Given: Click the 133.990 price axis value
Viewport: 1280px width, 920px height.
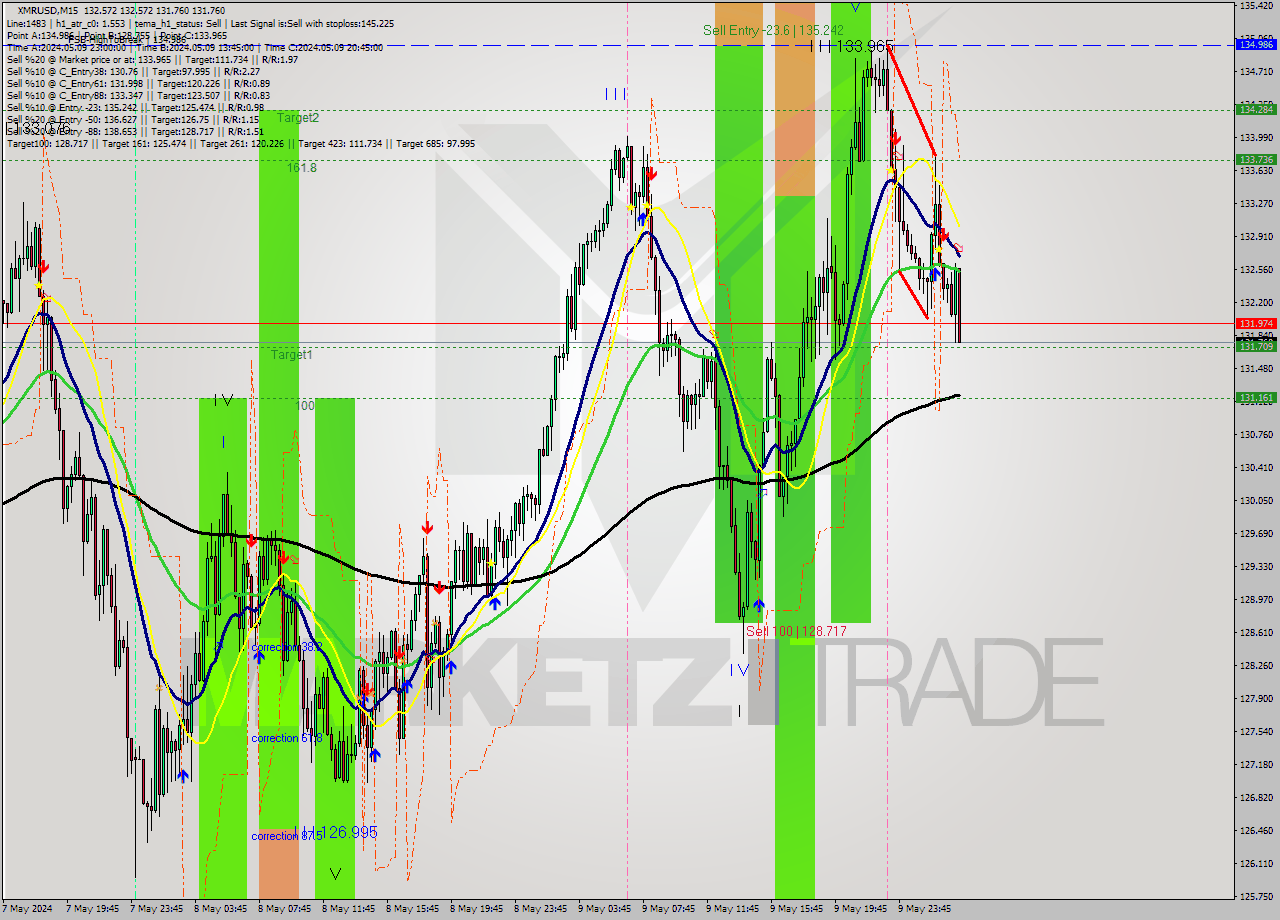Looking at the screenshot, I should tap(1256, 138).
